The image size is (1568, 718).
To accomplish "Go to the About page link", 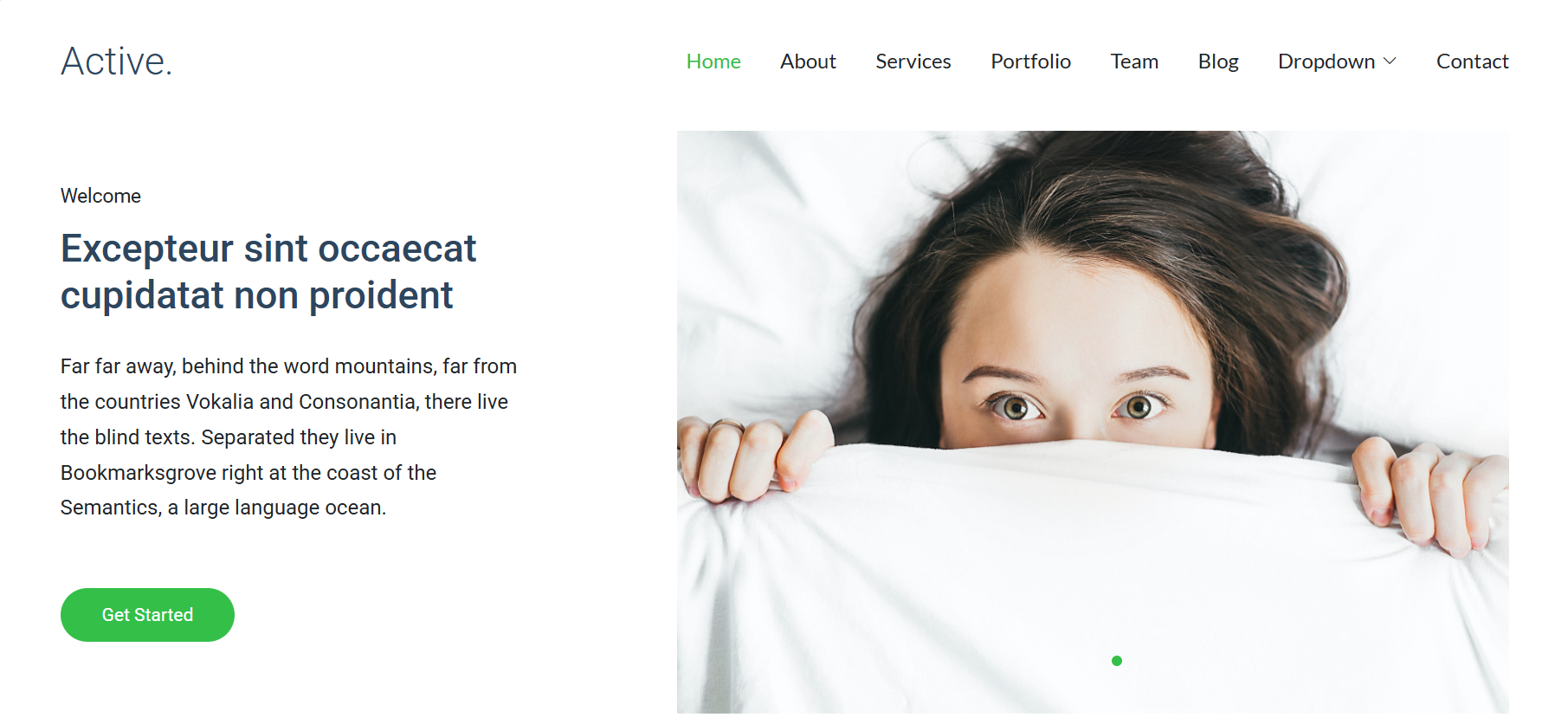I will 808,61.
